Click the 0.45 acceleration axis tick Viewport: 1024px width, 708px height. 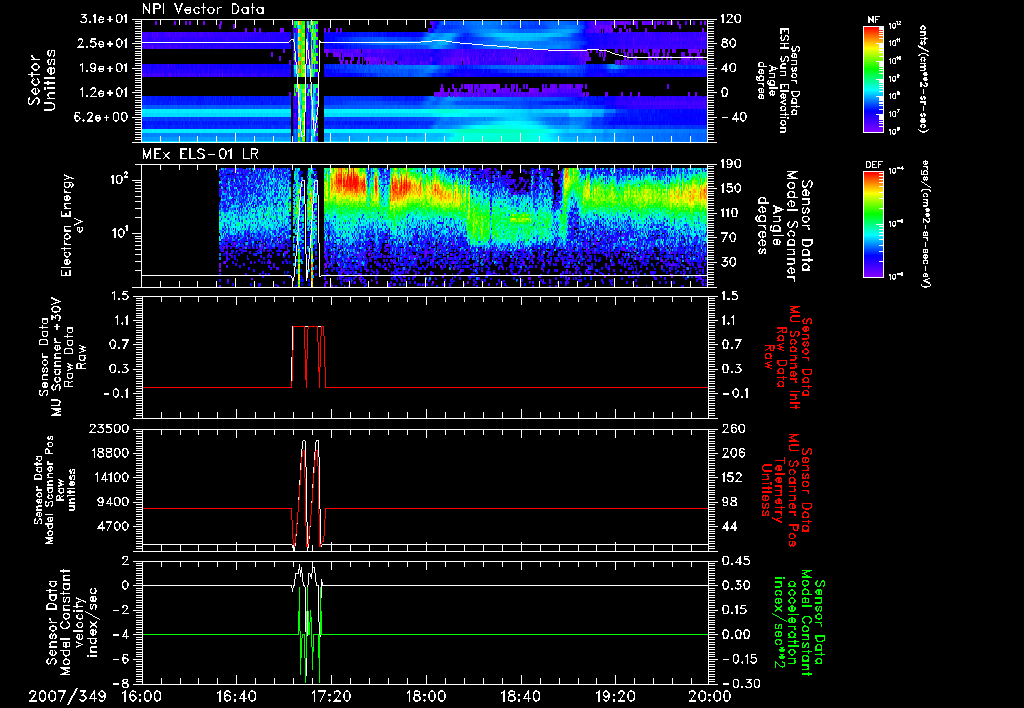pos(735,561)
